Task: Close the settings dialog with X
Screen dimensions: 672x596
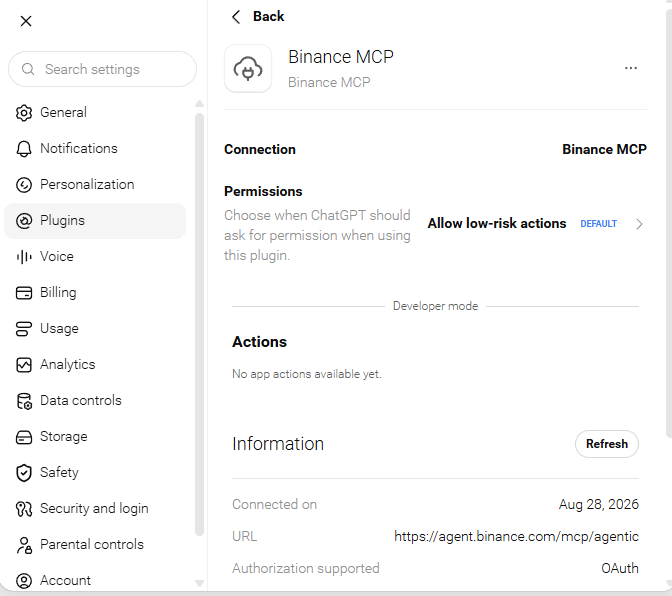Action: coord(26,21)
